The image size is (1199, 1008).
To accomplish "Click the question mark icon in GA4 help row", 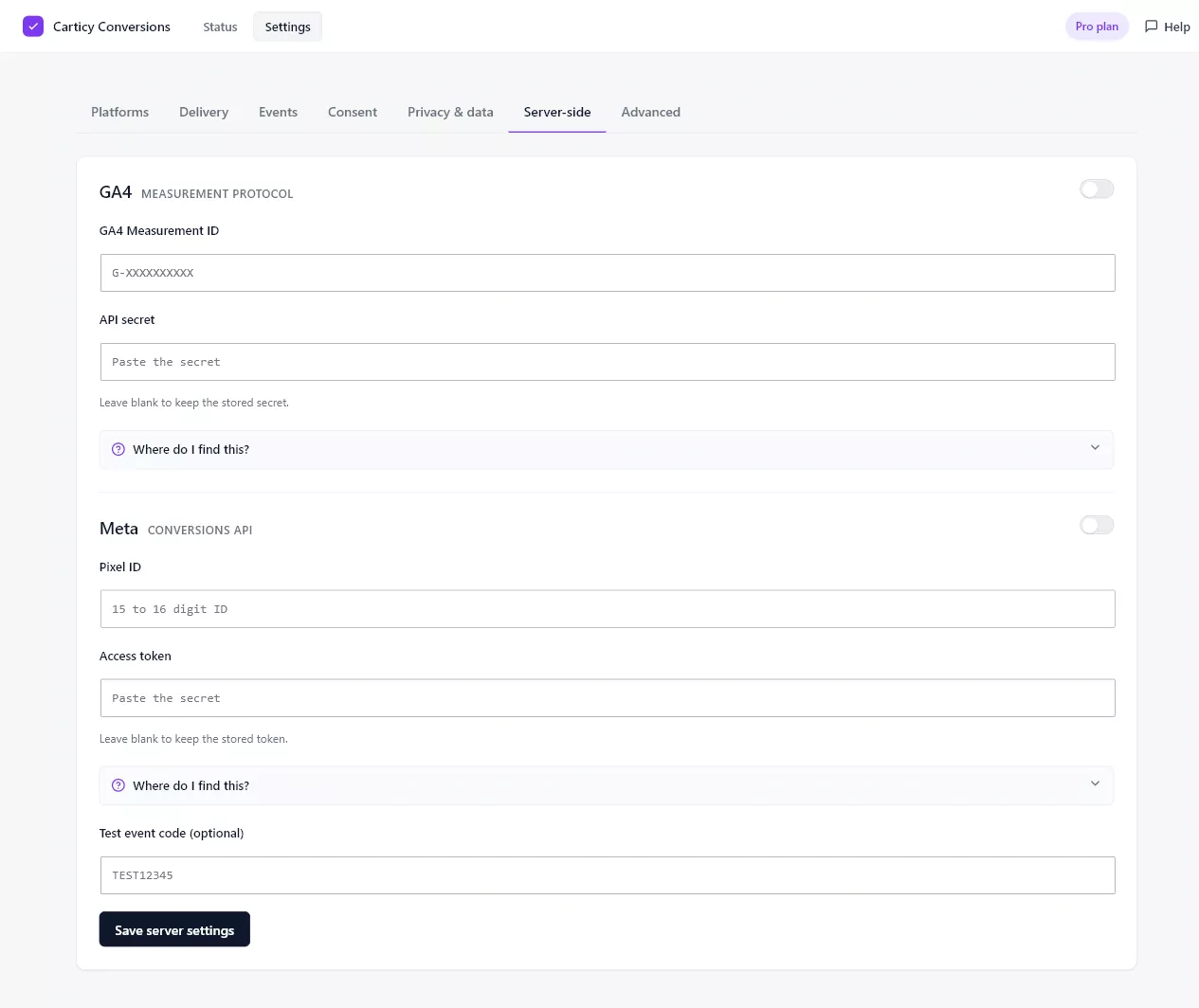I will coord(118,449).
